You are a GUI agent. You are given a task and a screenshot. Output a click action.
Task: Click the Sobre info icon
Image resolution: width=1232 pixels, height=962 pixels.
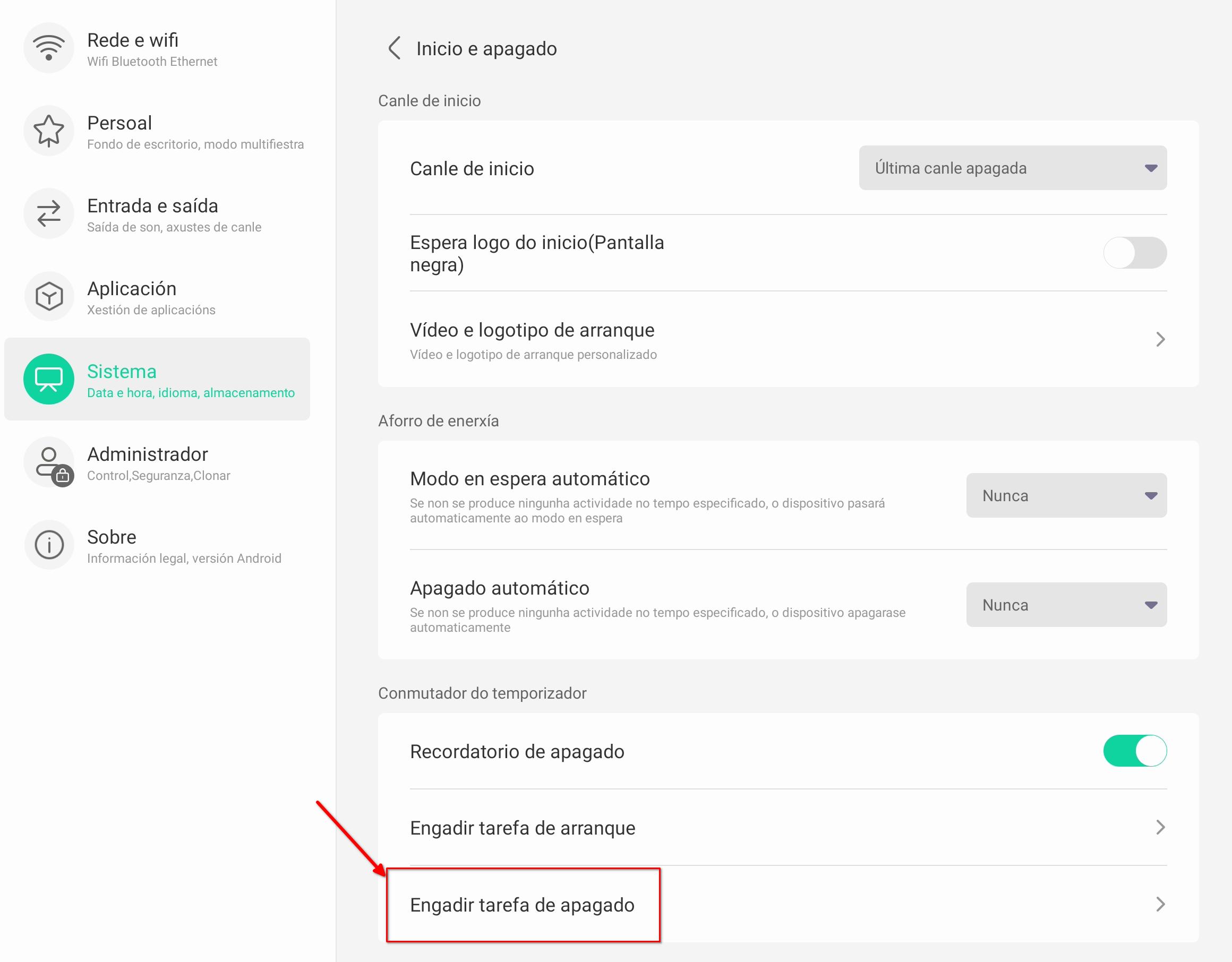click(x=49, y=545)
